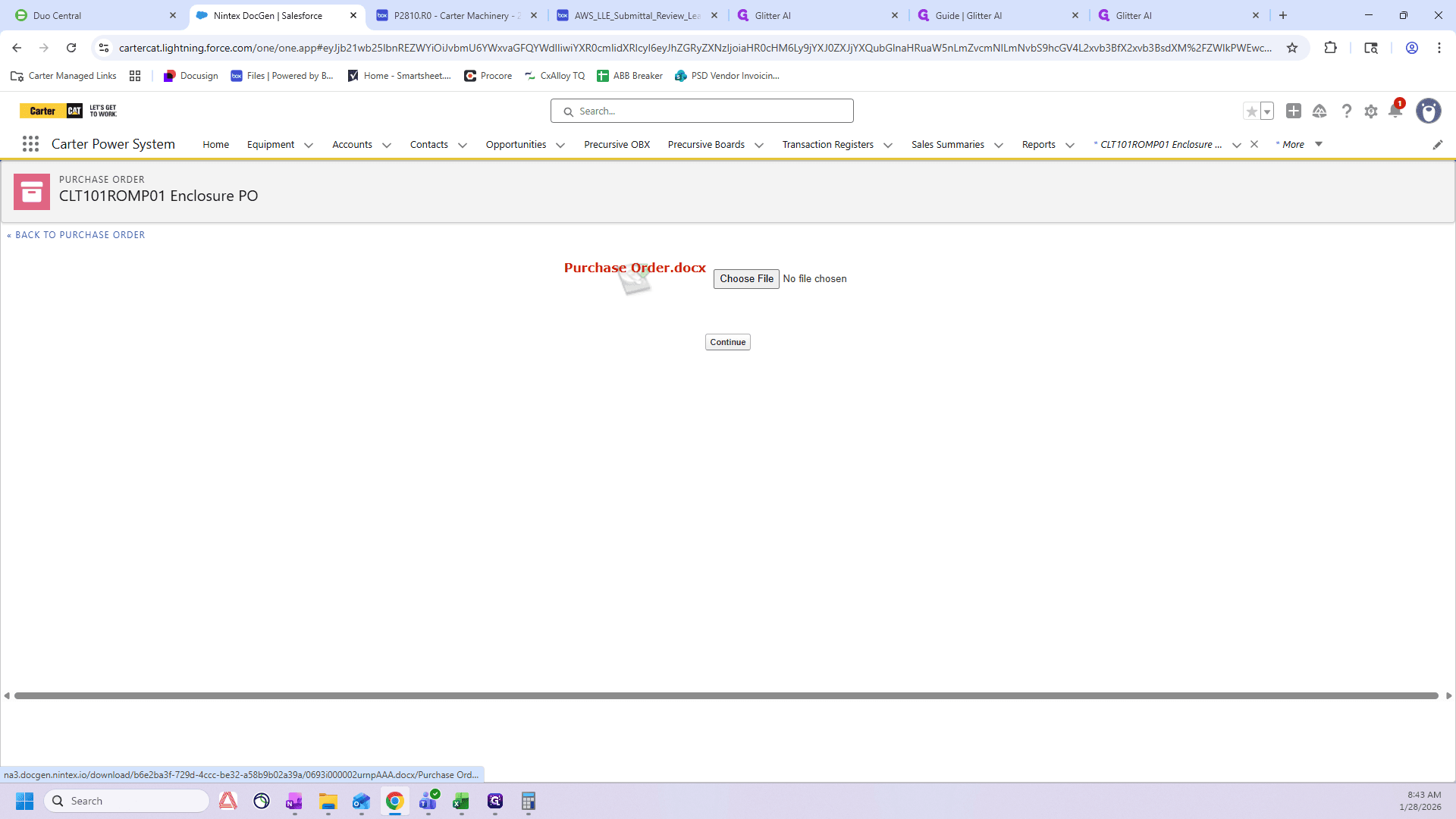1456x819 pixels.
Task: Reload the page in the browser
Action: click(71, 48)
